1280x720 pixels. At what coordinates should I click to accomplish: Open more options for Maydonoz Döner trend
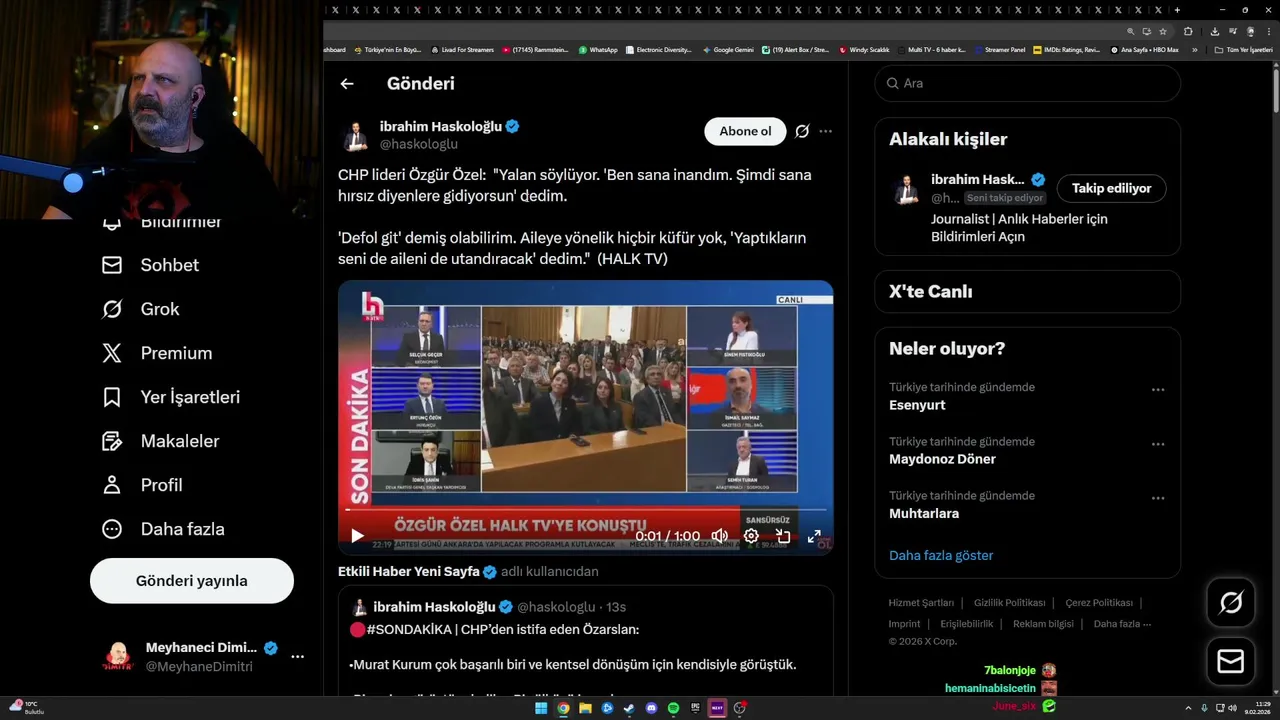[x=1158, y=444]
